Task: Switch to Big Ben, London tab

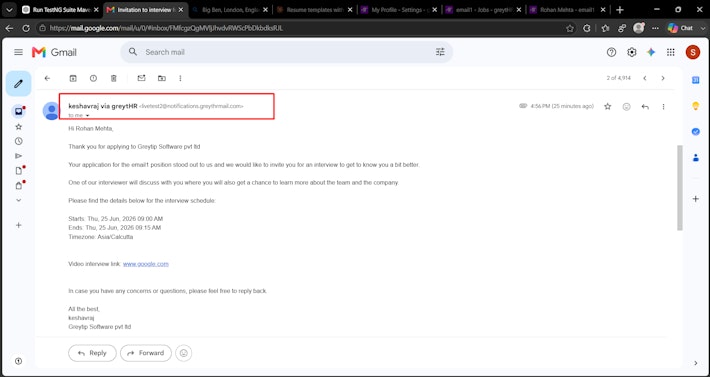Action: tap(230, 10)
